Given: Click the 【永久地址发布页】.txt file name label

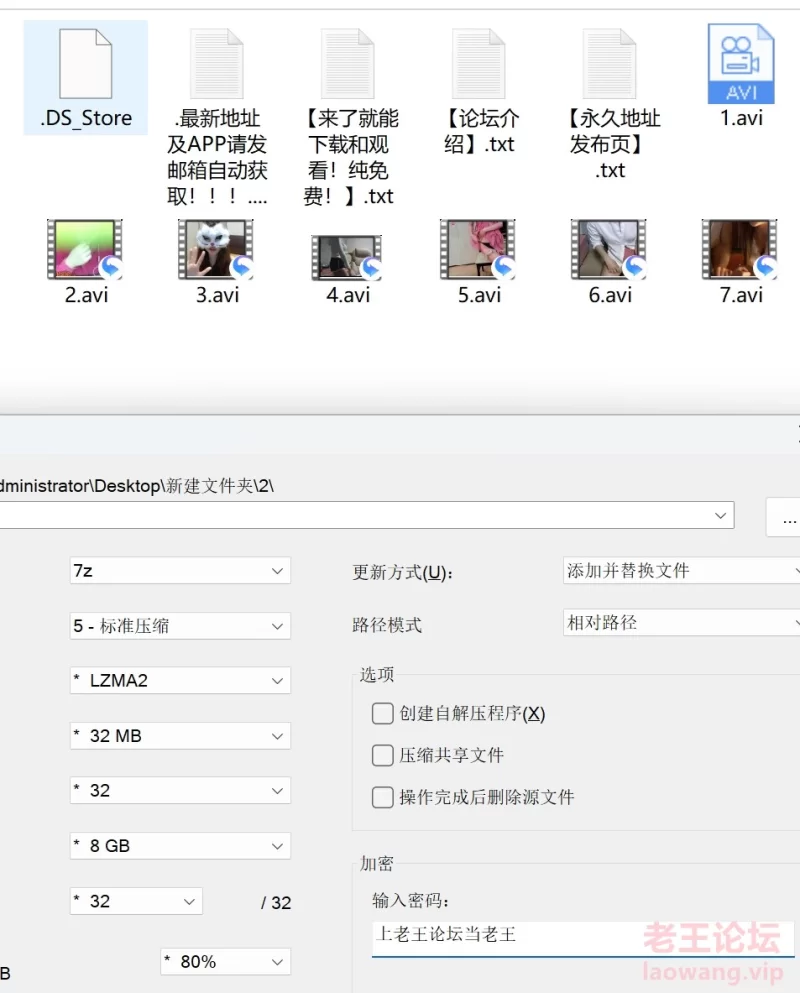Looking at the screenshot, I should pos(610,144).
